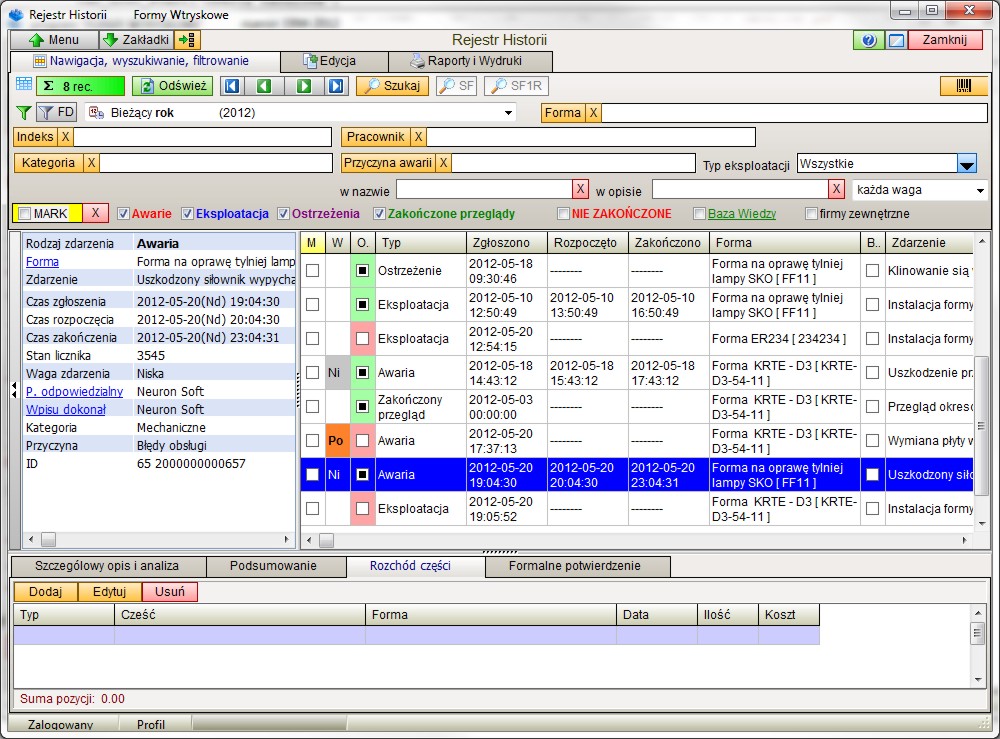
Task: Go to next record arrow
Action: (304, 86)
